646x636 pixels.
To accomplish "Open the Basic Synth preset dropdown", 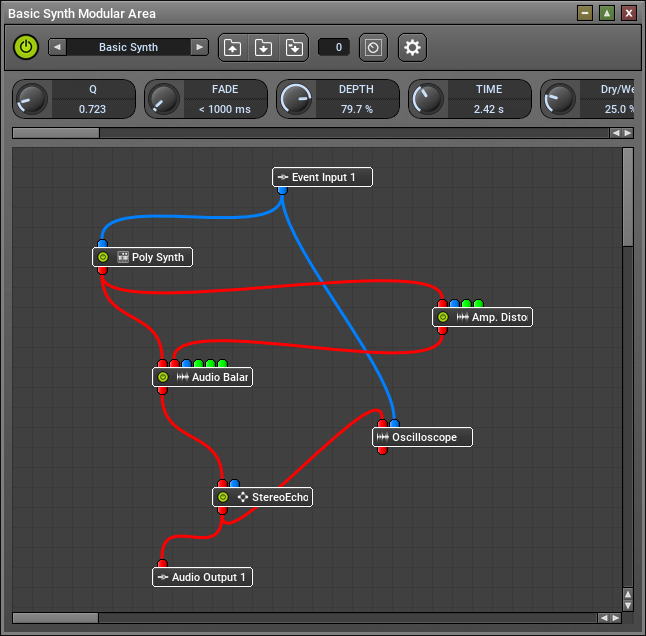I will pyautogui.click(x=128, y=47).
